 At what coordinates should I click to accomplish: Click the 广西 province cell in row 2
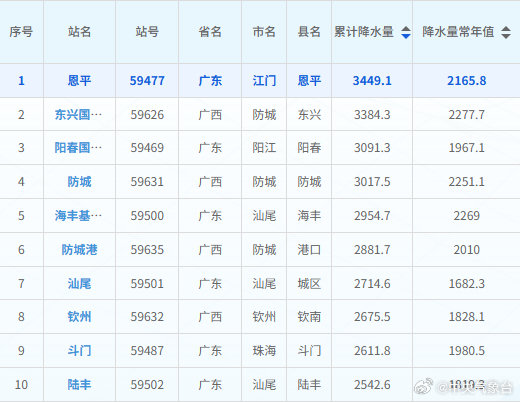210,115
